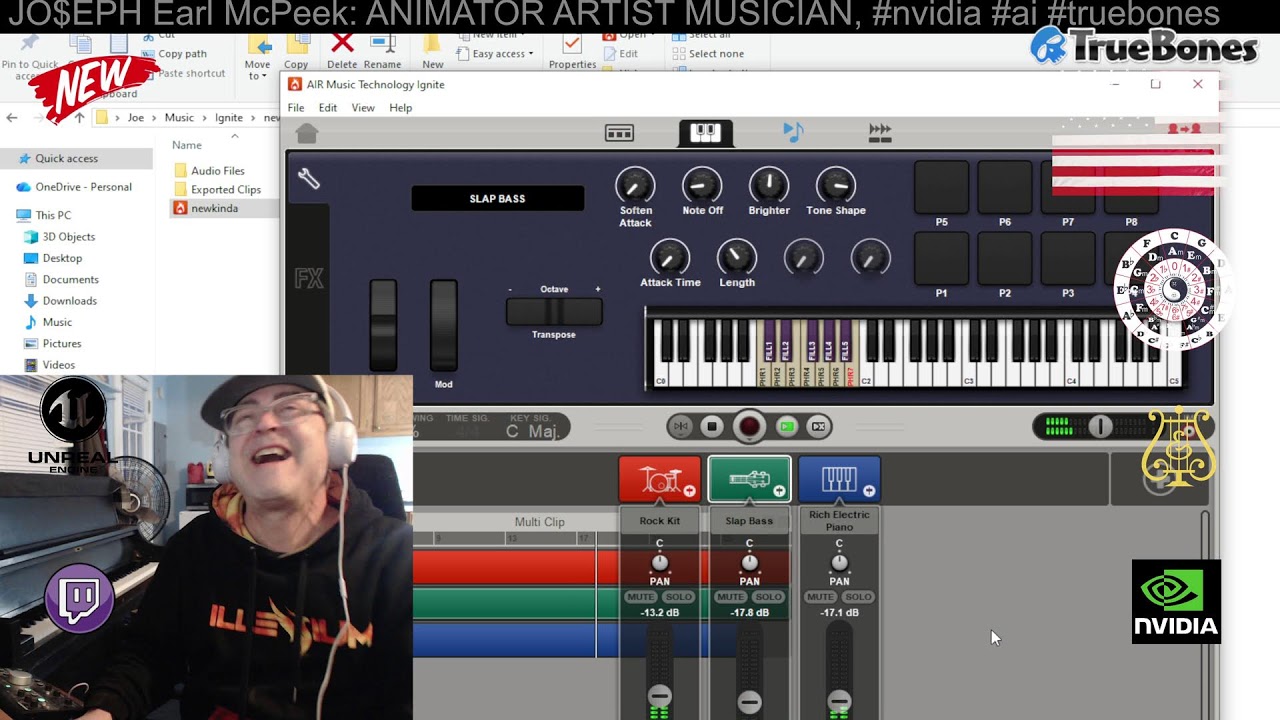Click the red Record button

[749, 427]
